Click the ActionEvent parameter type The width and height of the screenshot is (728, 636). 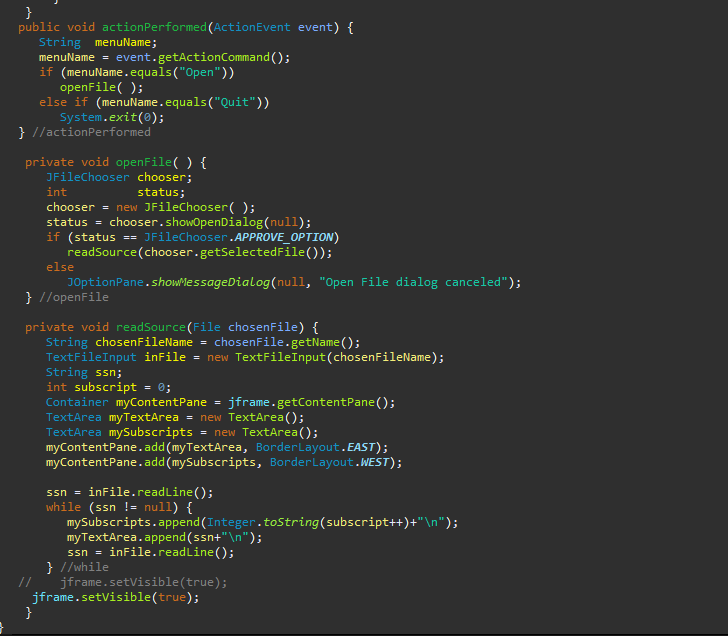point(252,27)
